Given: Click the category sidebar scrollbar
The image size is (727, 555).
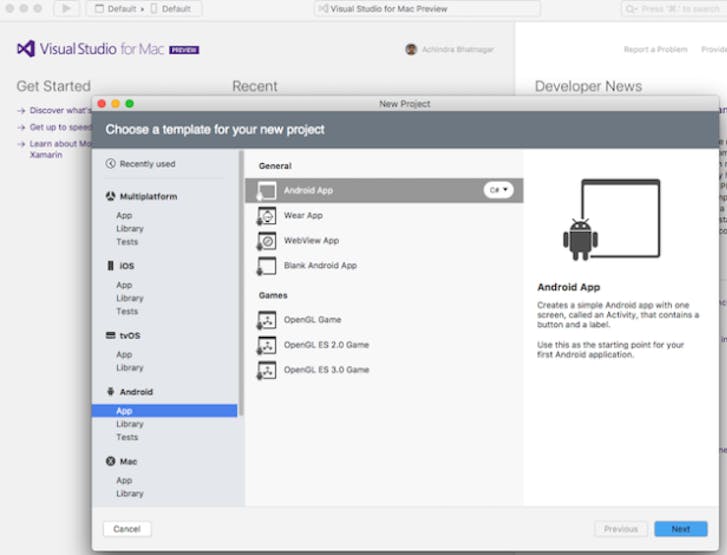Looking at the screenshot, I should click(241, 283).
